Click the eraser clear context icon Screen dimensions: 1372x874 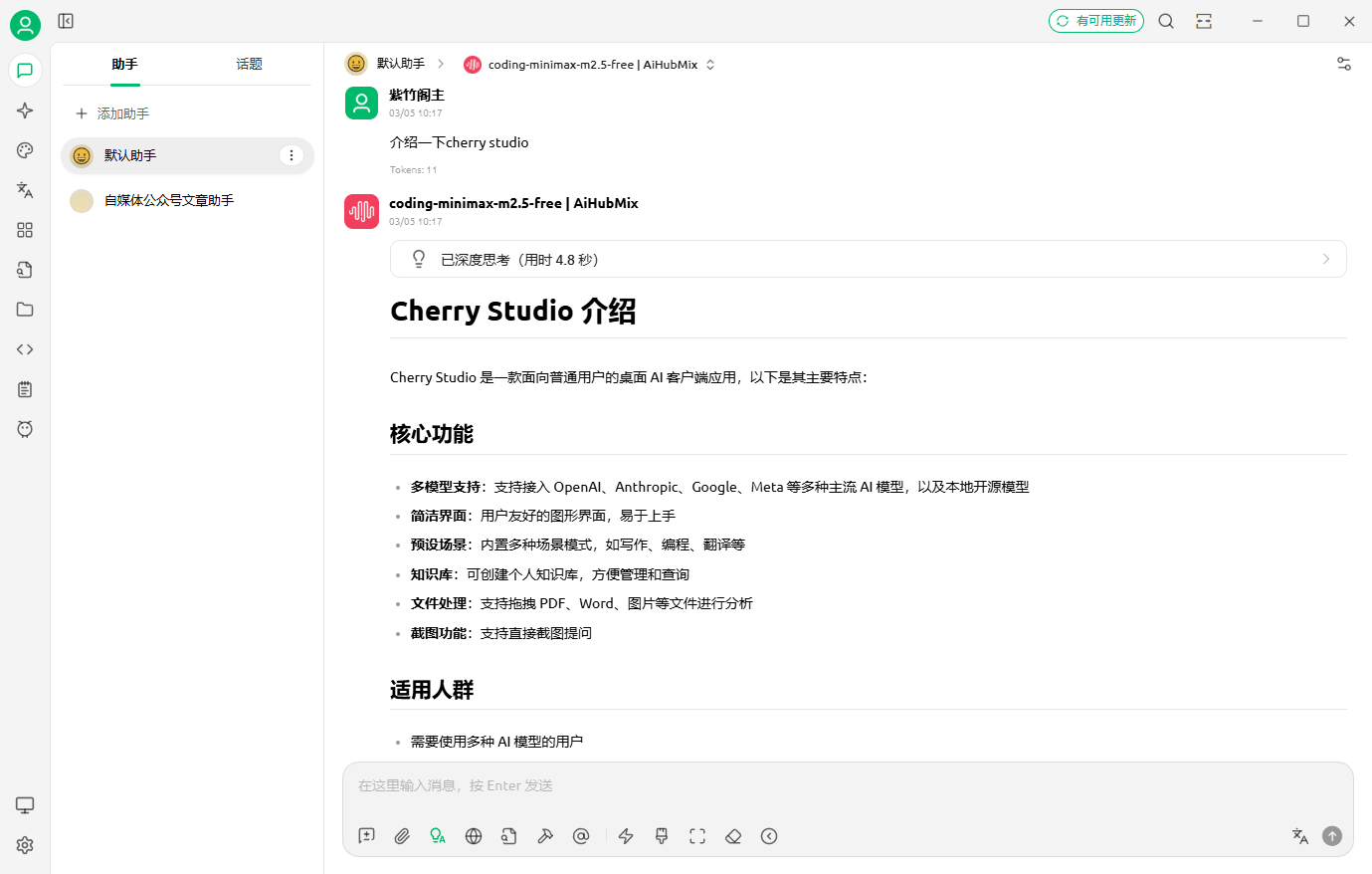[733, 836]
